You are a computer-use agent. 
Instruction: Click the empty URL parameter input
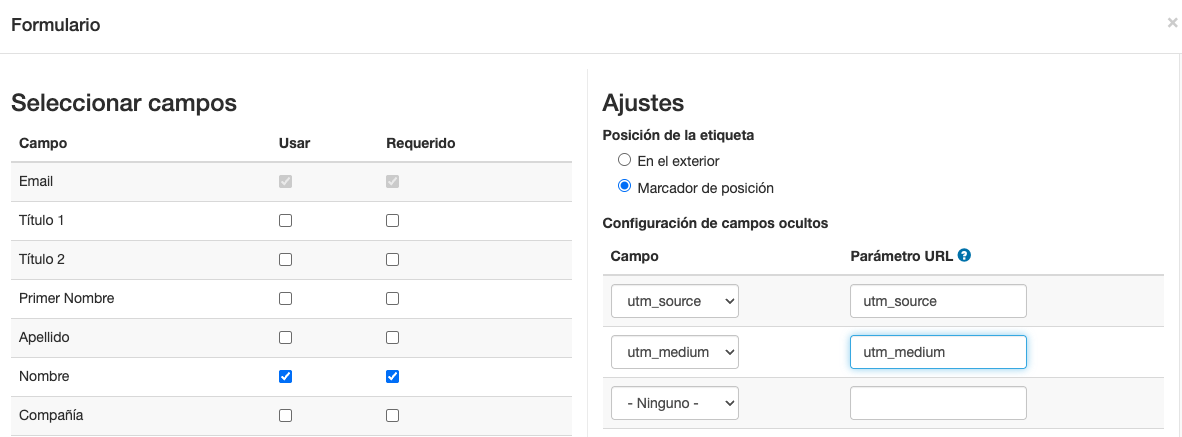point(938,403)
